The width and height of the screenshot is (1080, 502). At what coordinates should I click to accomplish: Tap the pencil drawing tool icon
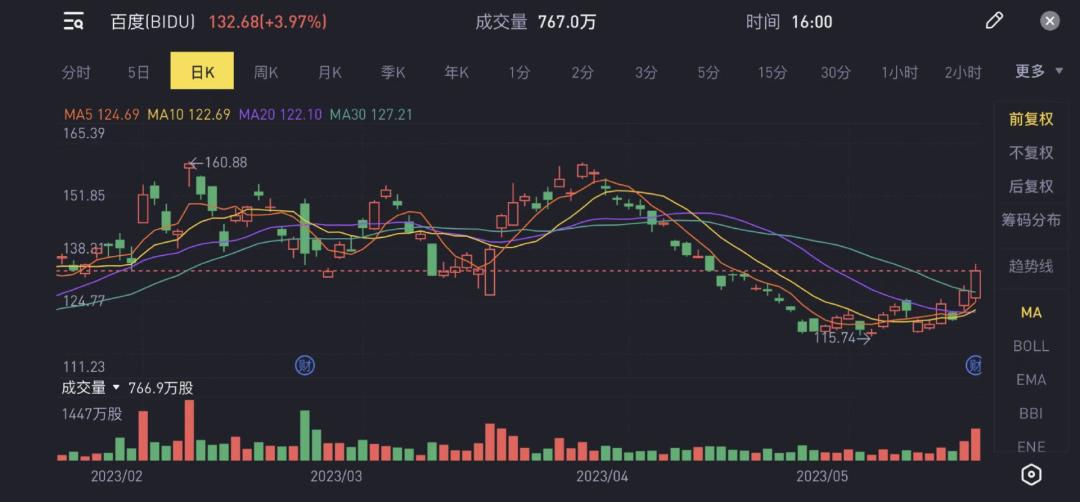994,21
